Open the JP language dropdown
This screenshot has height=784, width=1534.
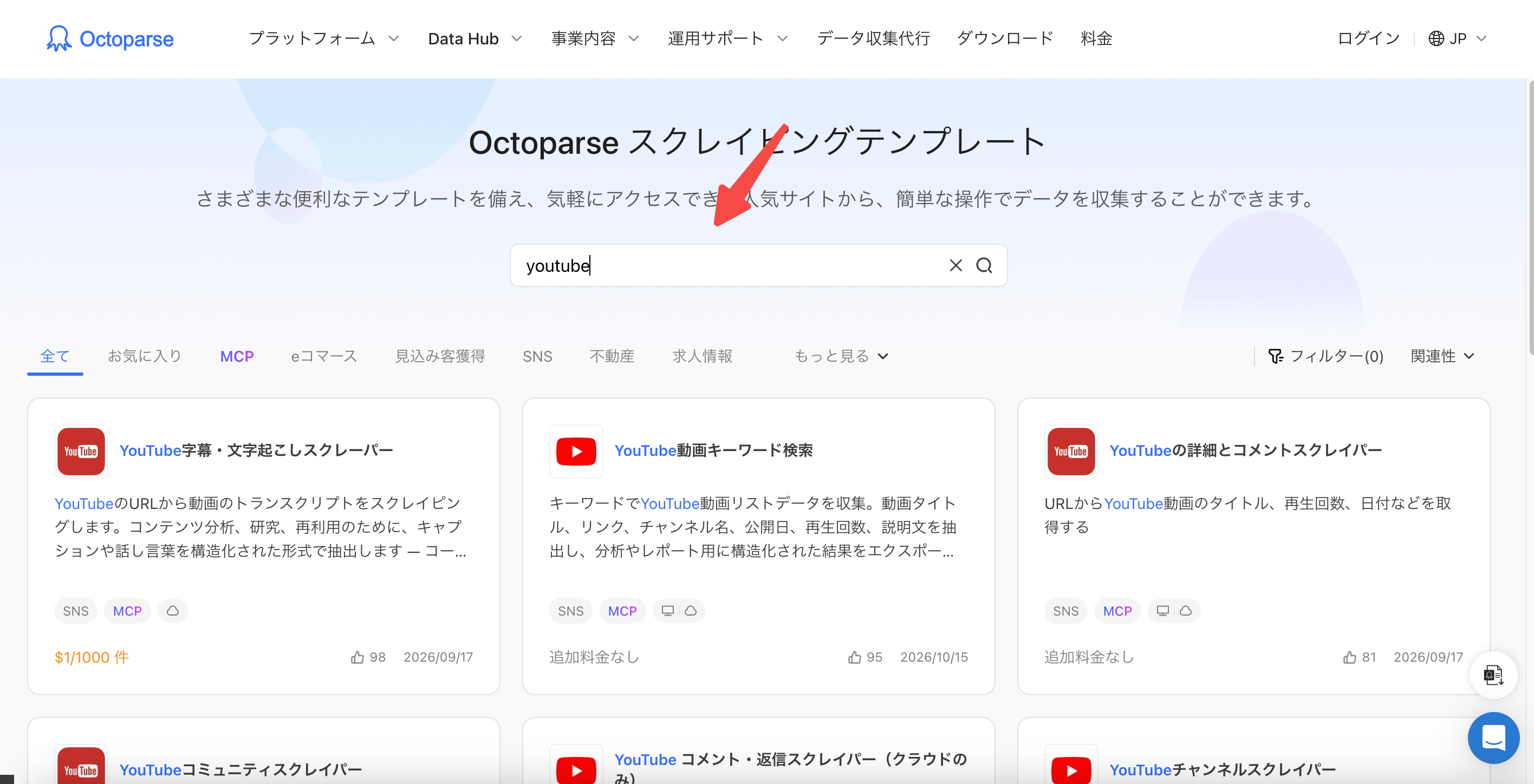tap(1458, 38)
